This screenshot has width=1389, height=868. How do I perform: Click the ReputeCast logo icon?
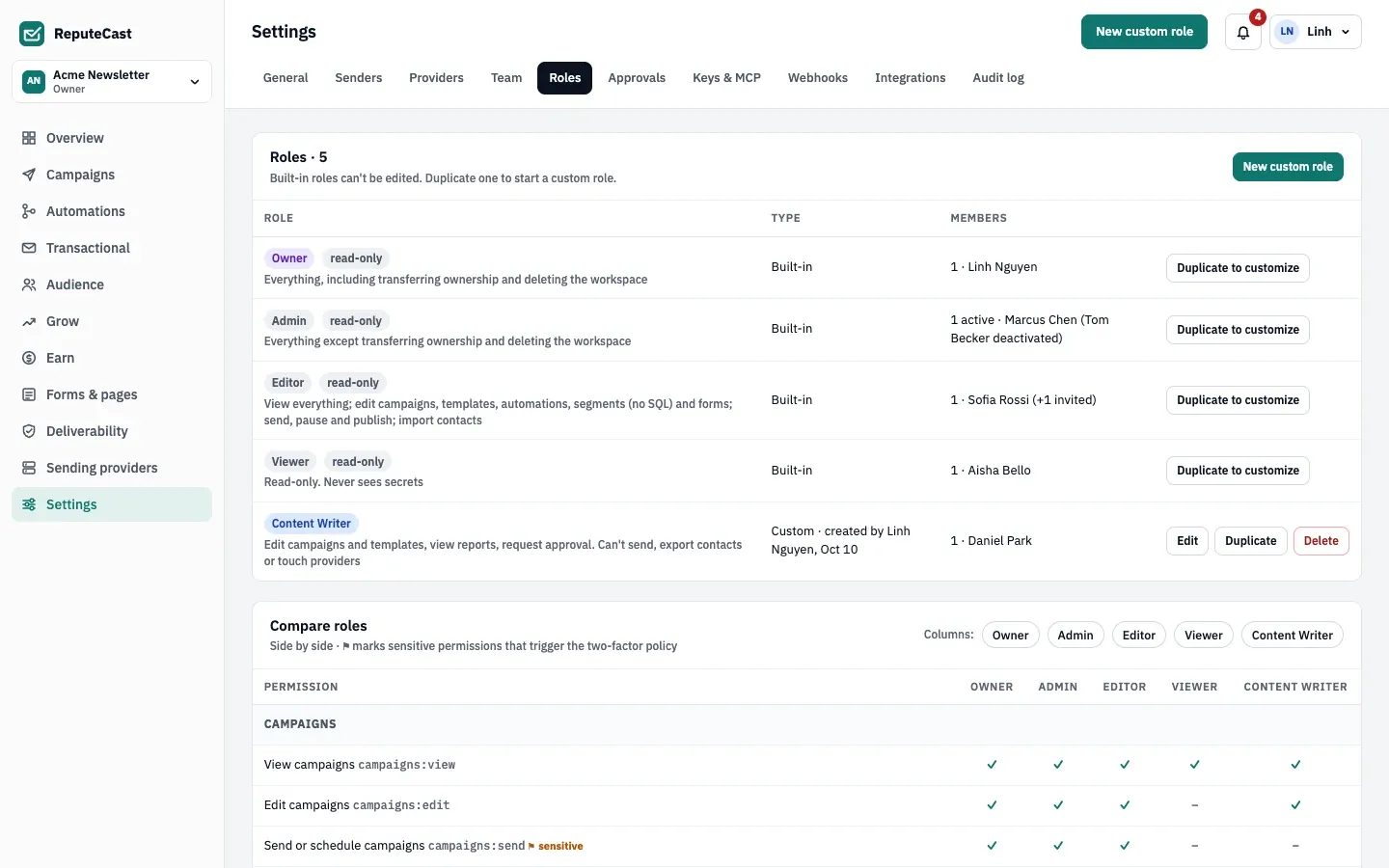coord(32,34)
